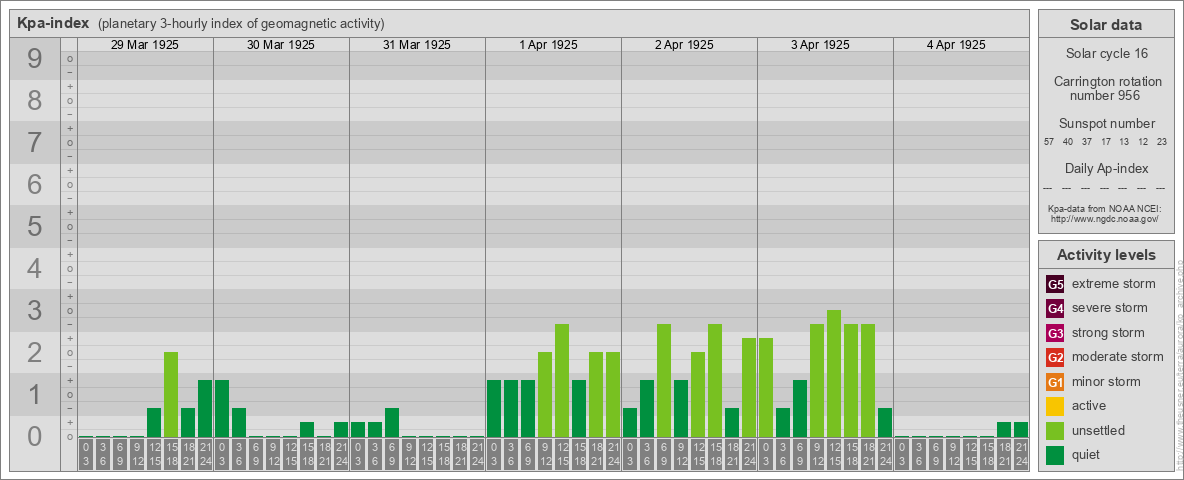Click the Kp scale number 0
1184x480 pixels.
34,436
